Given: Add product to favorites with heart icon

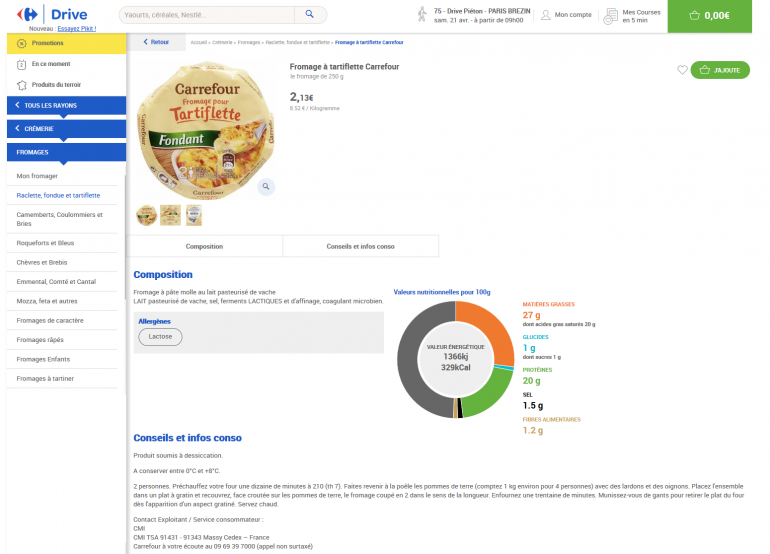Looking at the screenshot, I should click(x=683, y=70).
